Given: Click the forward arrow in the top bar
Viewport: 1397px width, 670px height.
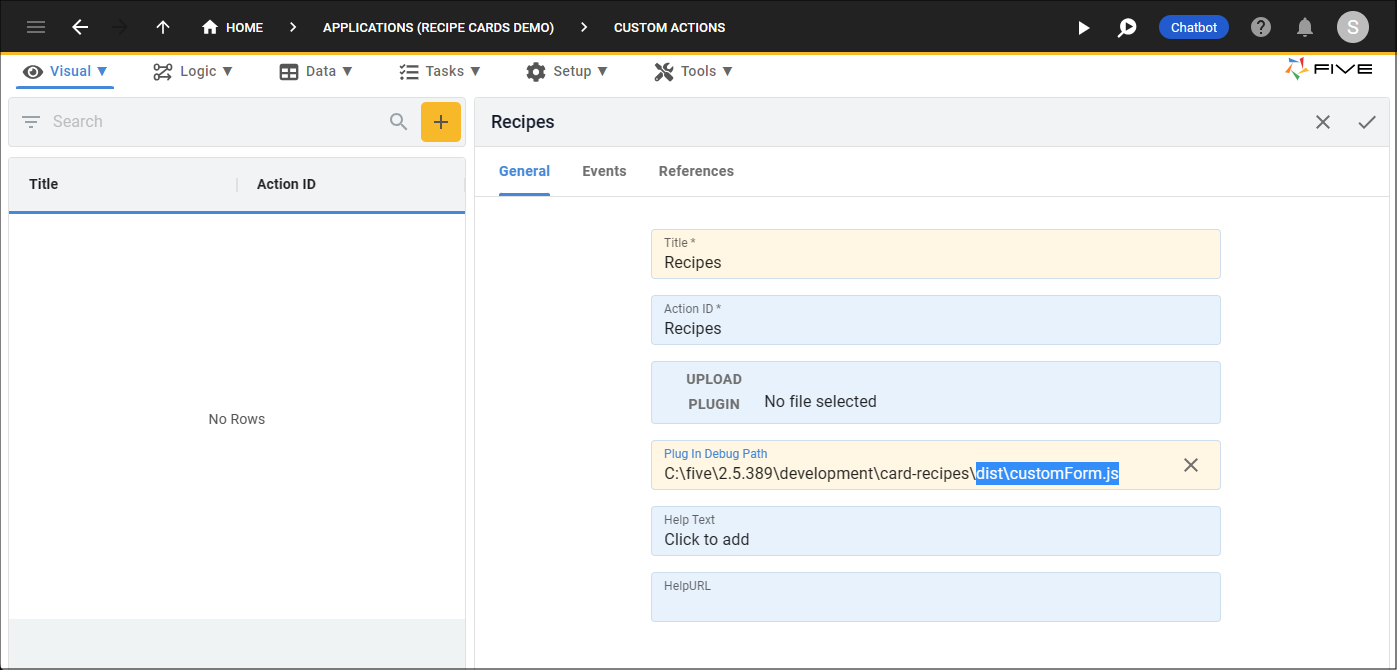Looking at the screenshot, I should coord(121,27).
